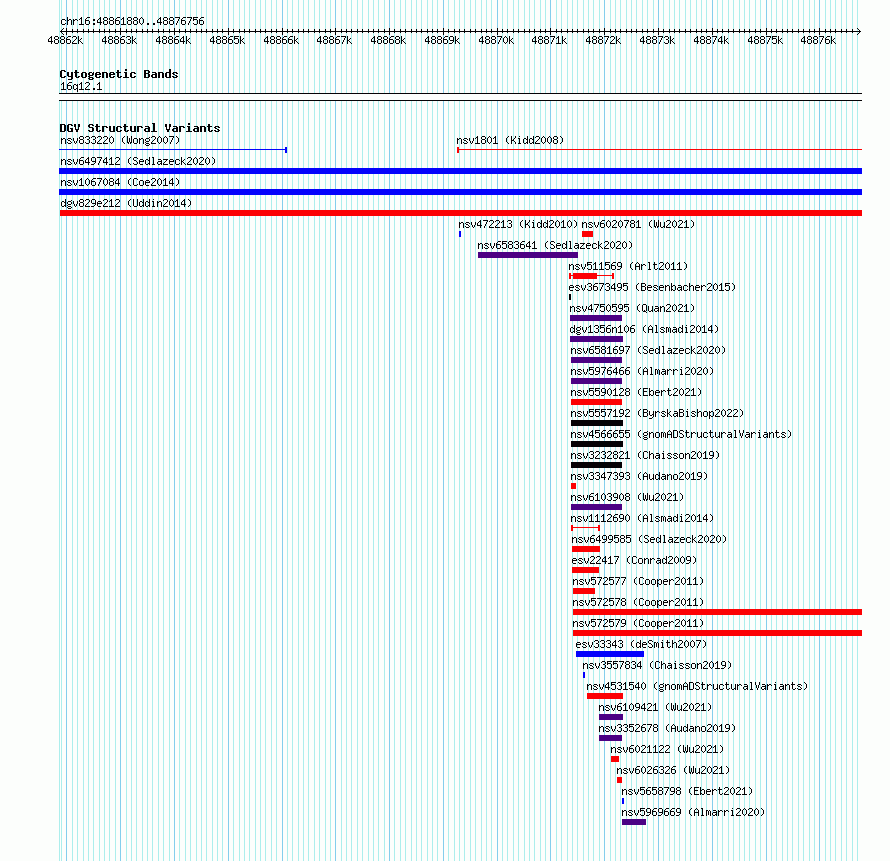Viewport: 890px width, 861px height.
Task: Open the nsv6499585 (Sedlazeck2020) label
Action: click(649, 539)
